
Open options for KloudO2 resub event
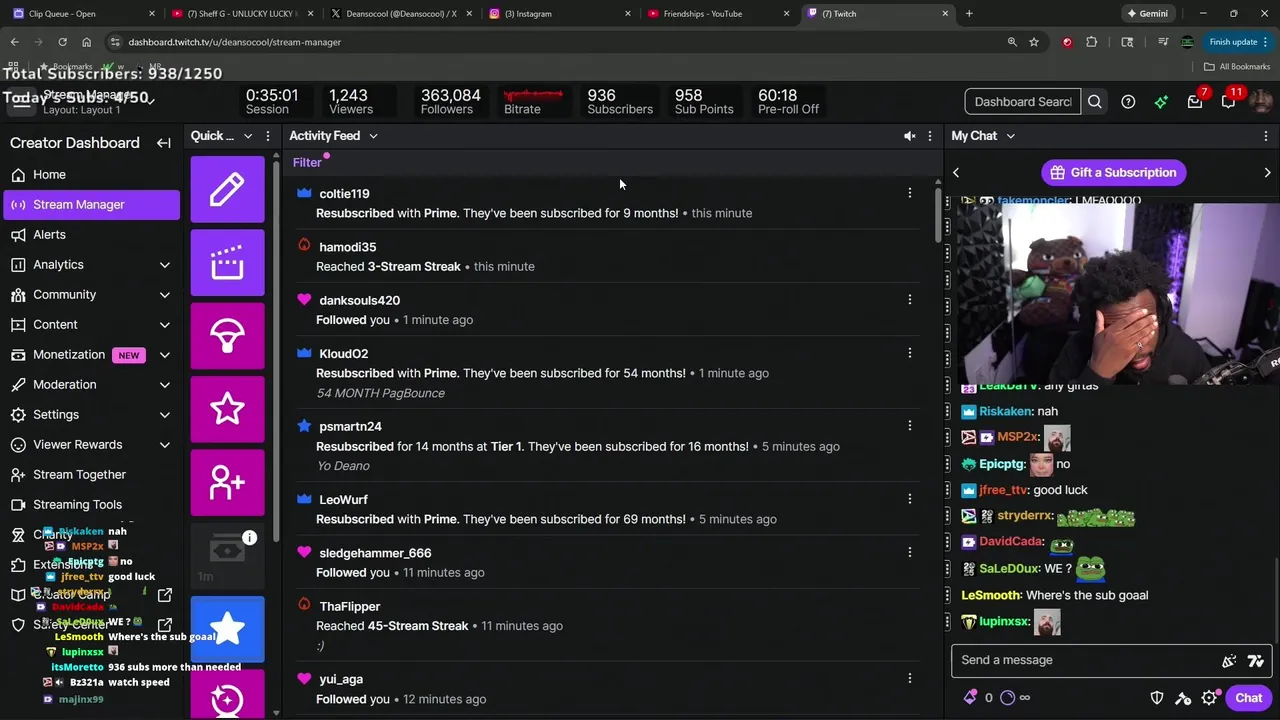click(909, 353)
